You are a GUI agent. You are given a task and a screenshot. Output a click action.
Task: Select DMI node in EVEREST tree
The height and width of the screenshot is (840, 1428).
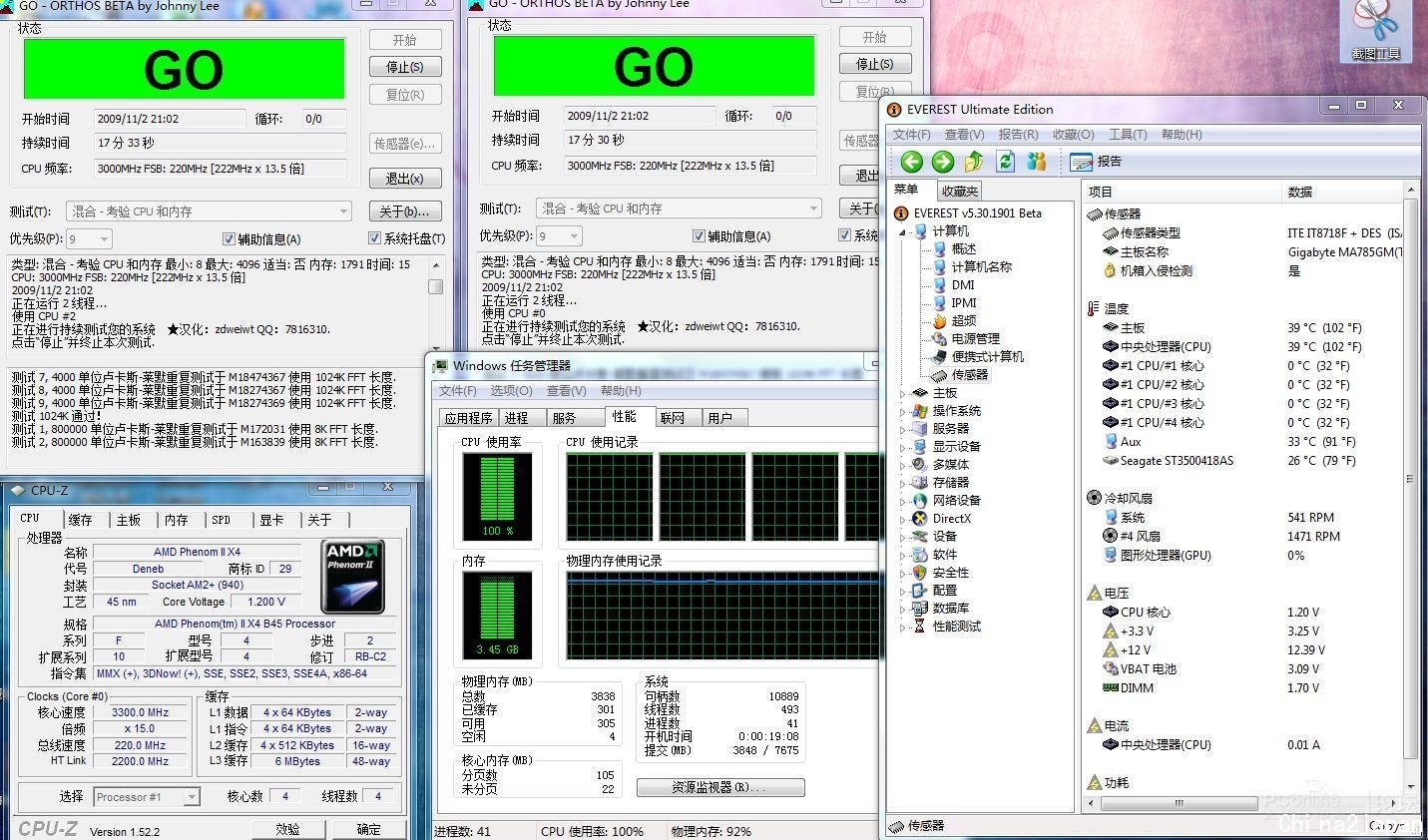click(x=963, y=285)
